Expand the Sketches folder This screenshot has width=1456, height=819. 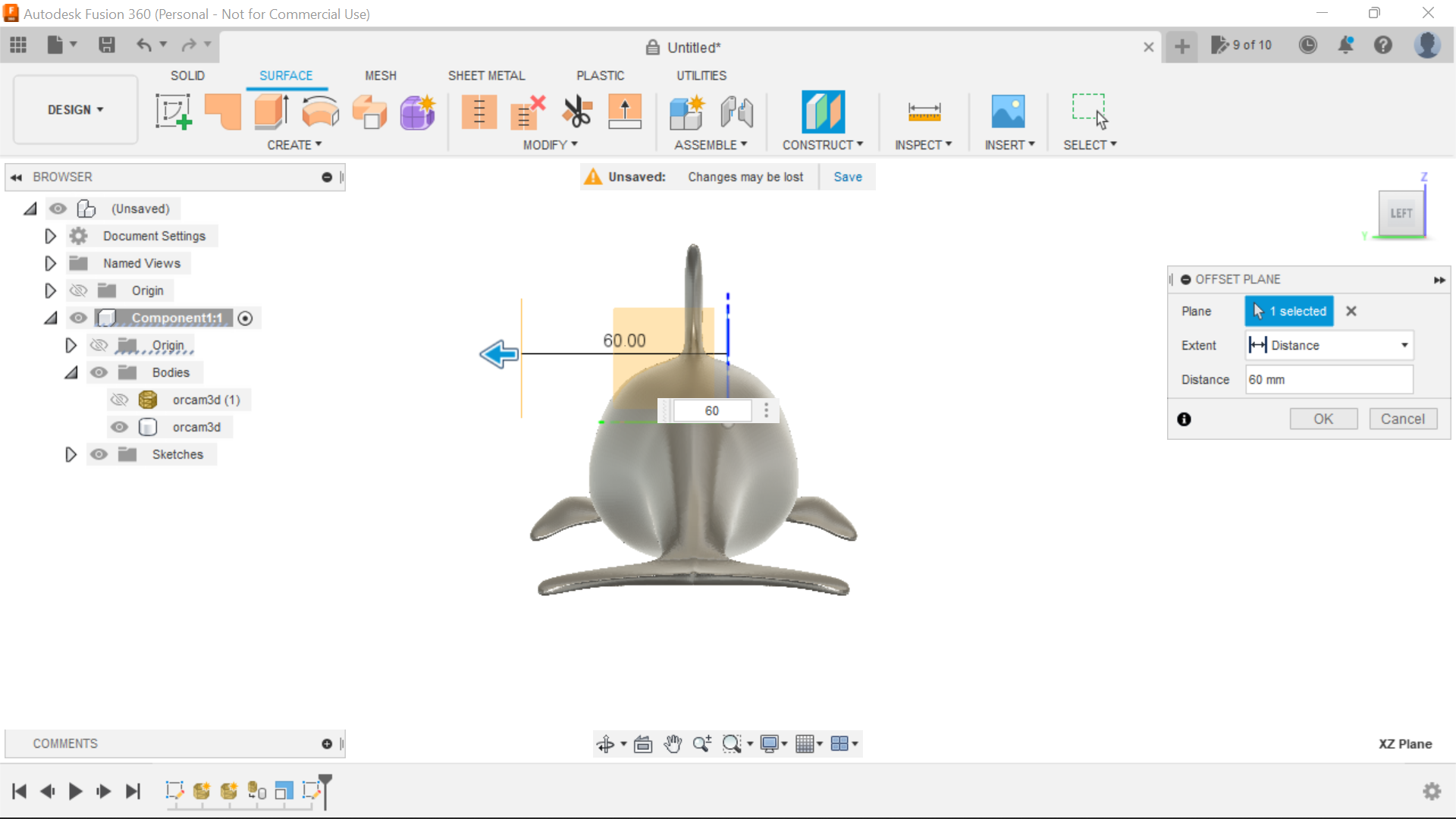[71, 454]
